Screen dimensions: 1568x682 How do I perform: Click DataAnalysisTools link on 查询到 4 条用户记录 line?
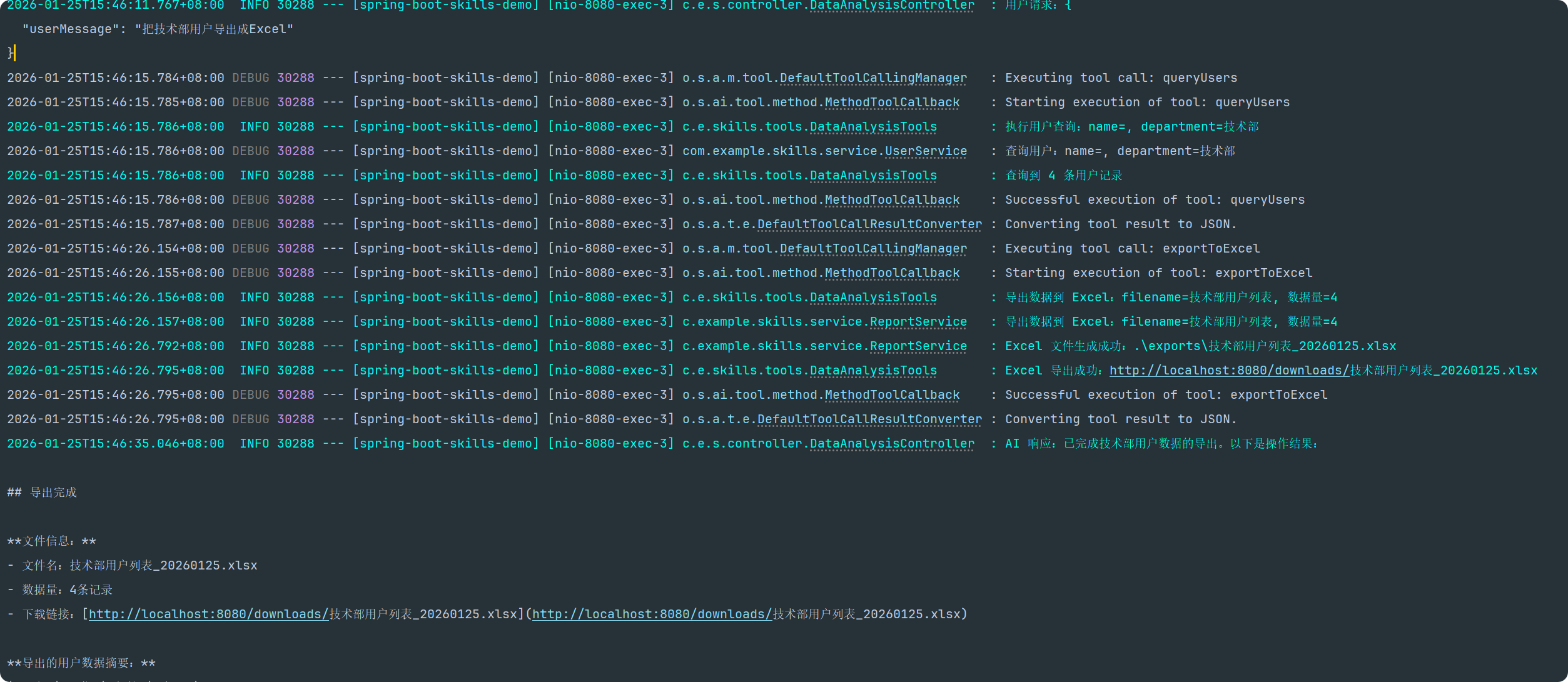click(x=873, y=176)
